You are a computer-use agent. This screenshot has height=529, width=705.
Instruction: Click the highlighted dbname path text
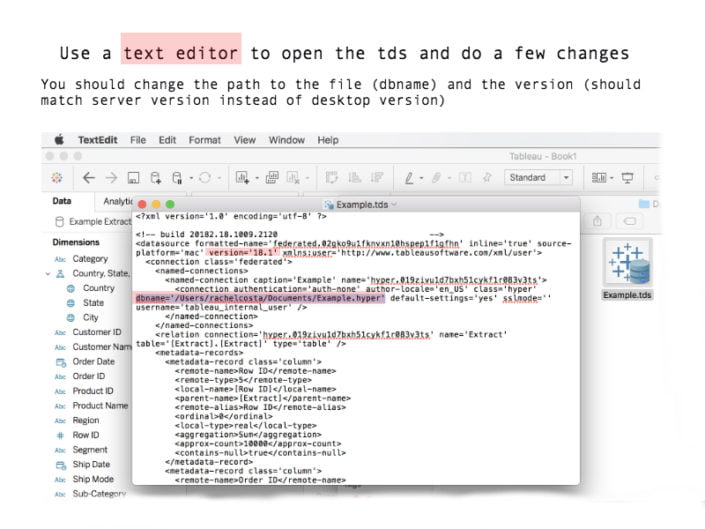[260, 297]
